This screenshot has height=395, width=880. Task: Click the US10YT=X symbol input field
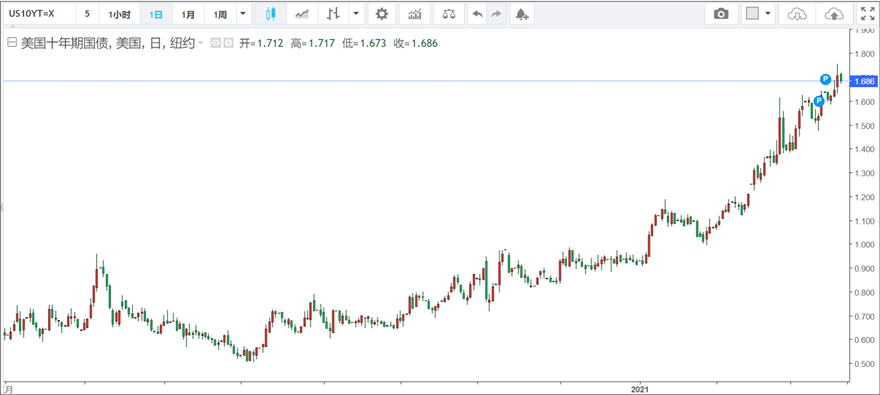[39, 14]
